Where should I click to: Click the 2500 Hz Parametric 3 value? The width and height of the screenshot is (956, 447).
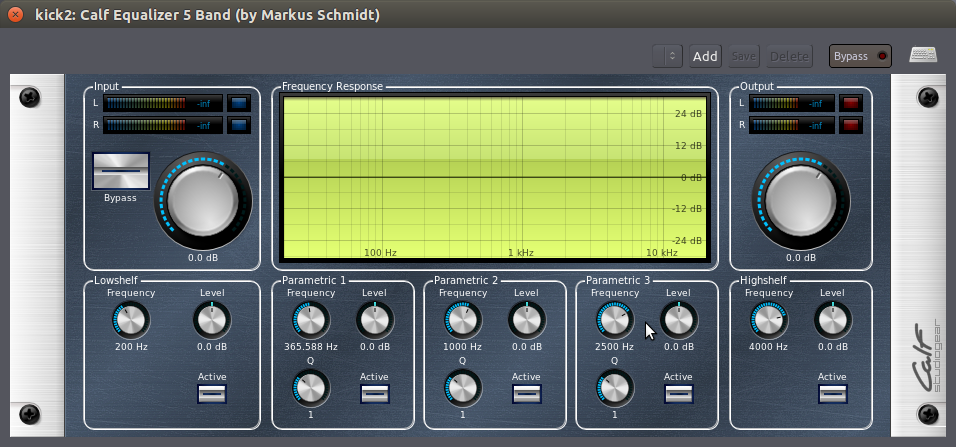click(615, 347)
